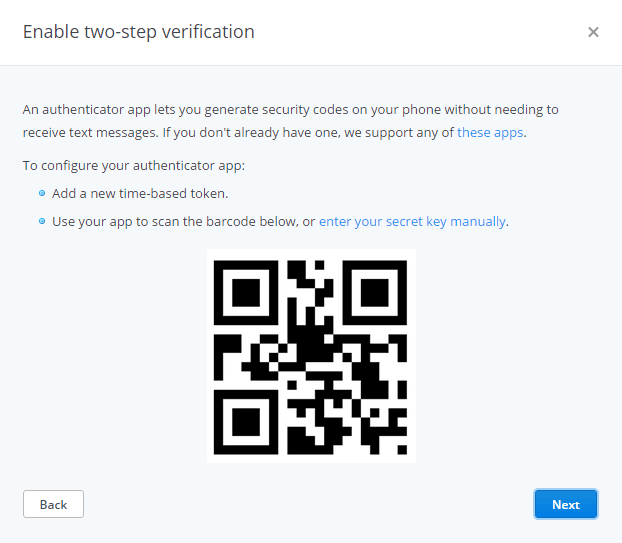Click the "receive text messages" sentence line
The image size is (622, 543).
tap(275, 132)
